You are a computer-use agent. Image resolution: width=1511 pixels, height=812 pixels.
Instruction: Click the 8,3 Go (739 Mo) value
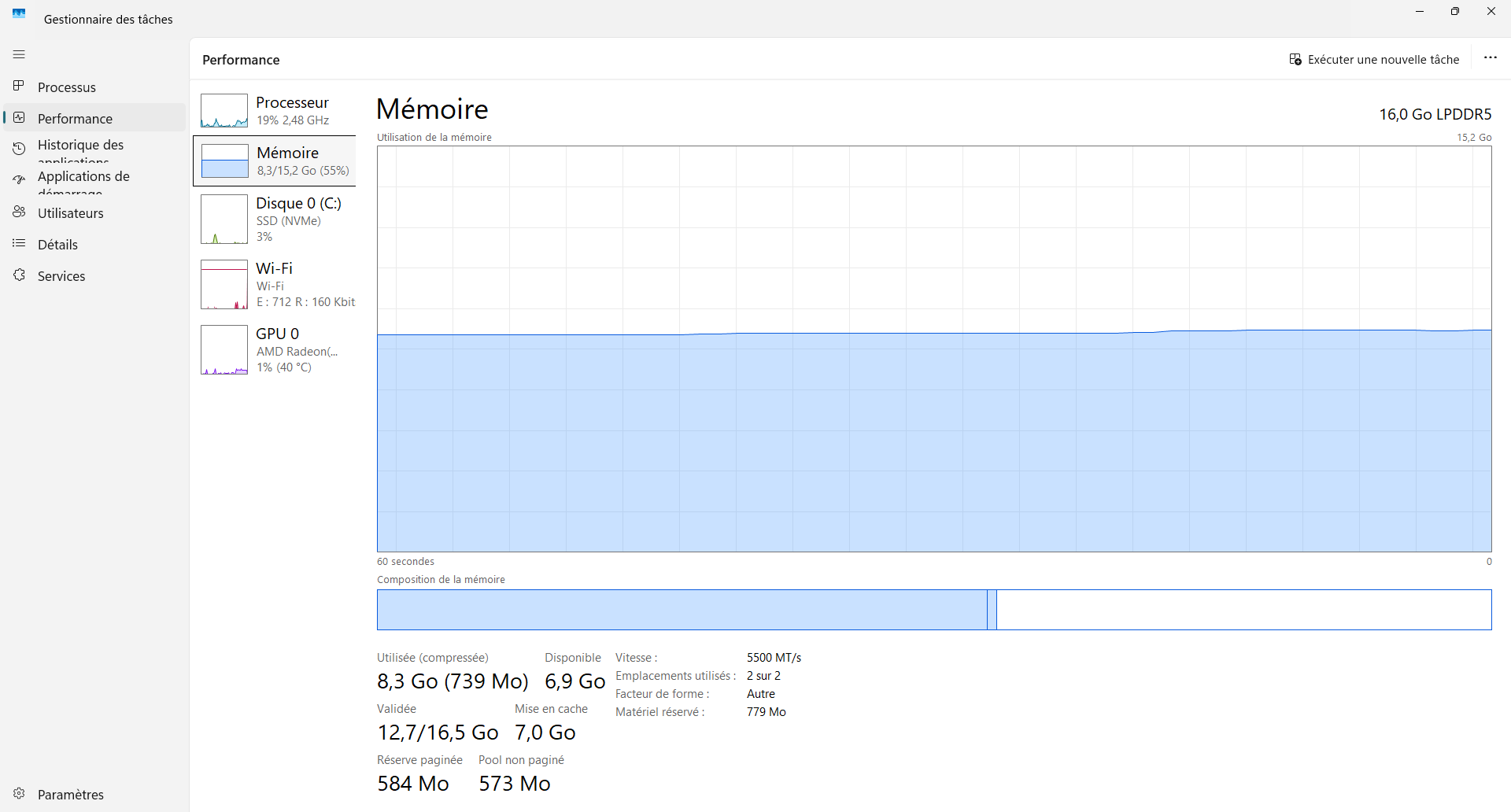(453, 681)
